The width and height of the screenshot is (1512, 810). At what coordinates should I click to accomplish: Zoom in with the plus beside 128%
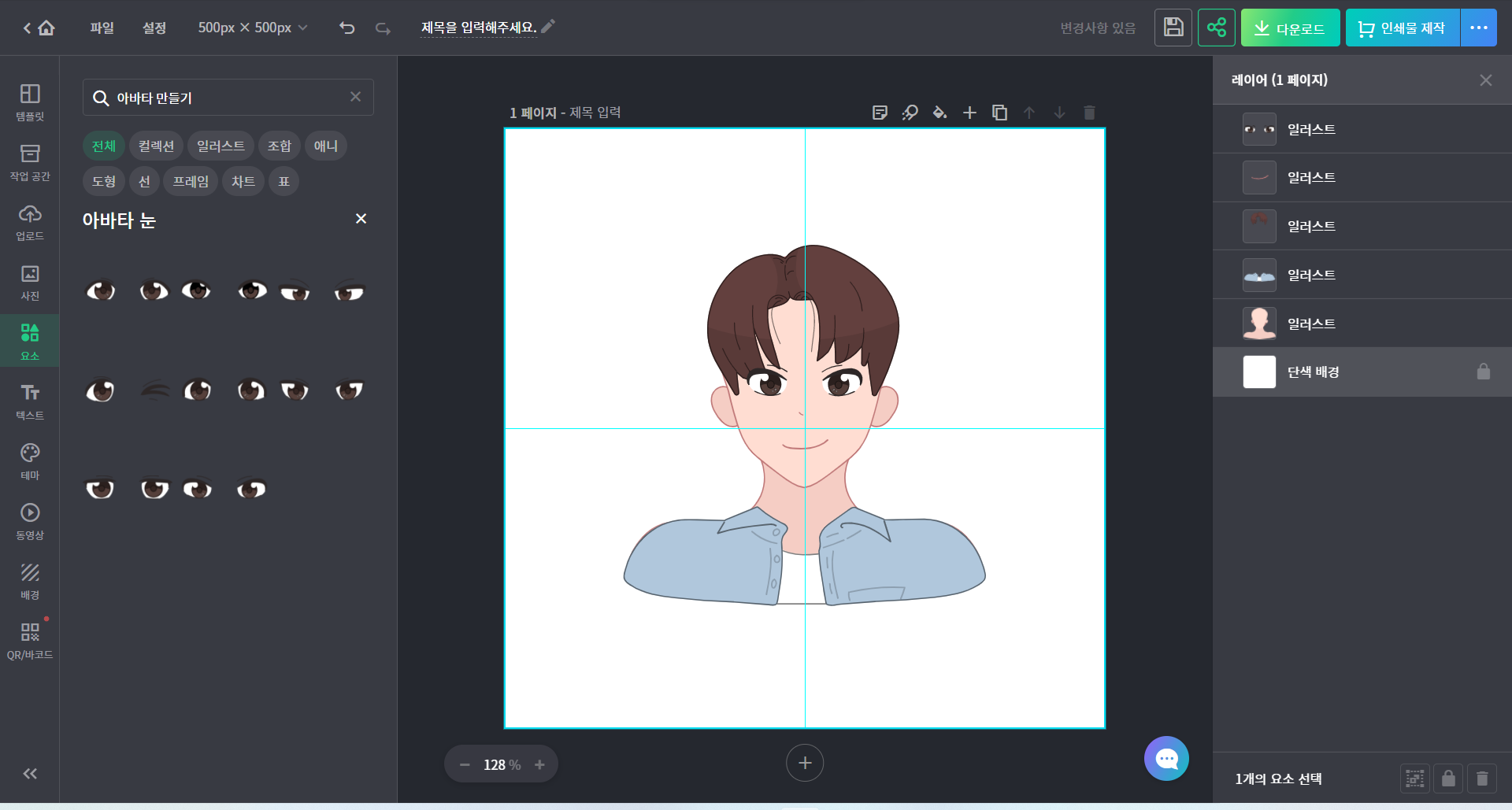coord(539,764)
